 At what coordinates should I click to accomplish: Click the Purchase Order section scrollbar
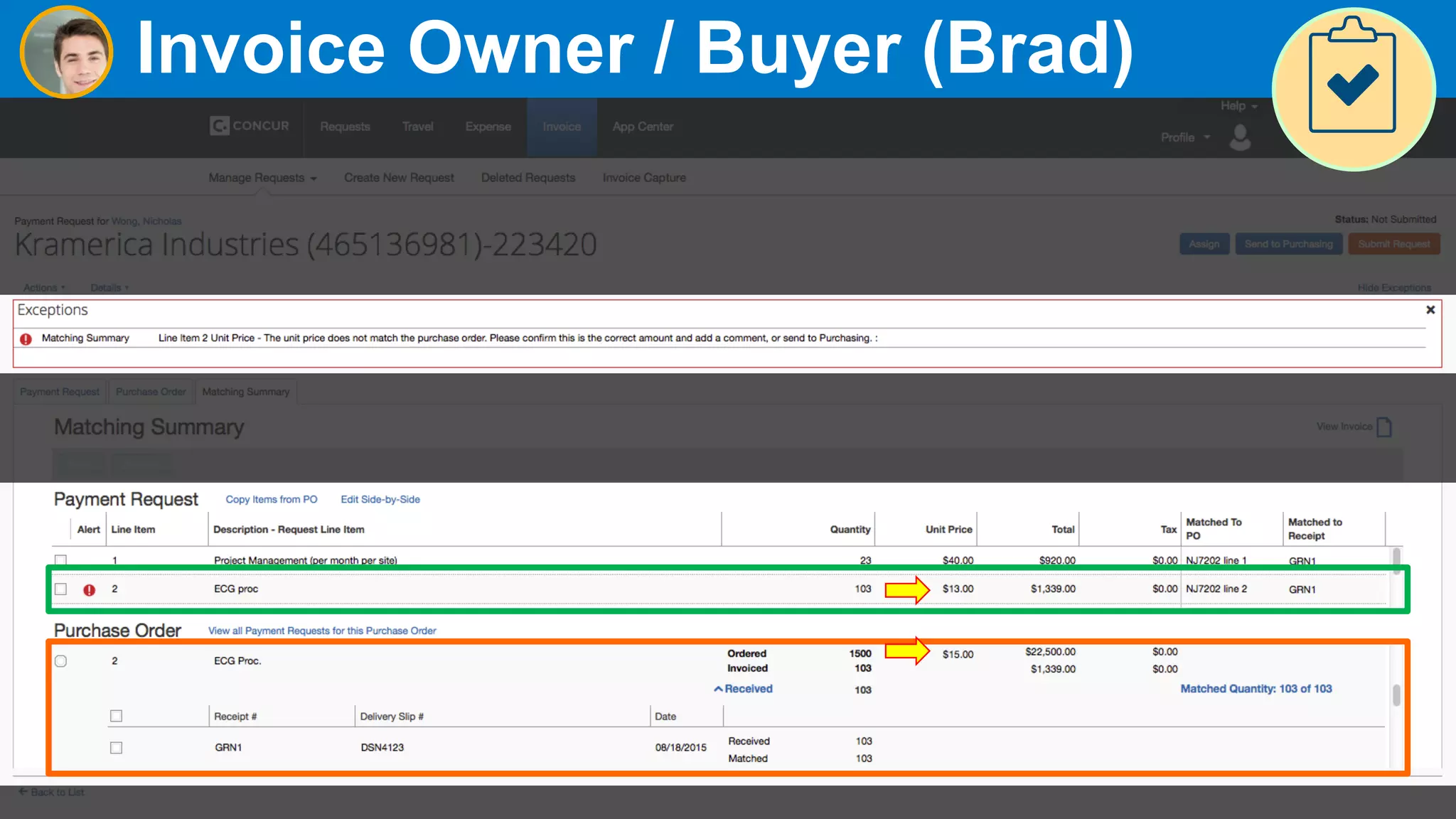(1396, 695)
